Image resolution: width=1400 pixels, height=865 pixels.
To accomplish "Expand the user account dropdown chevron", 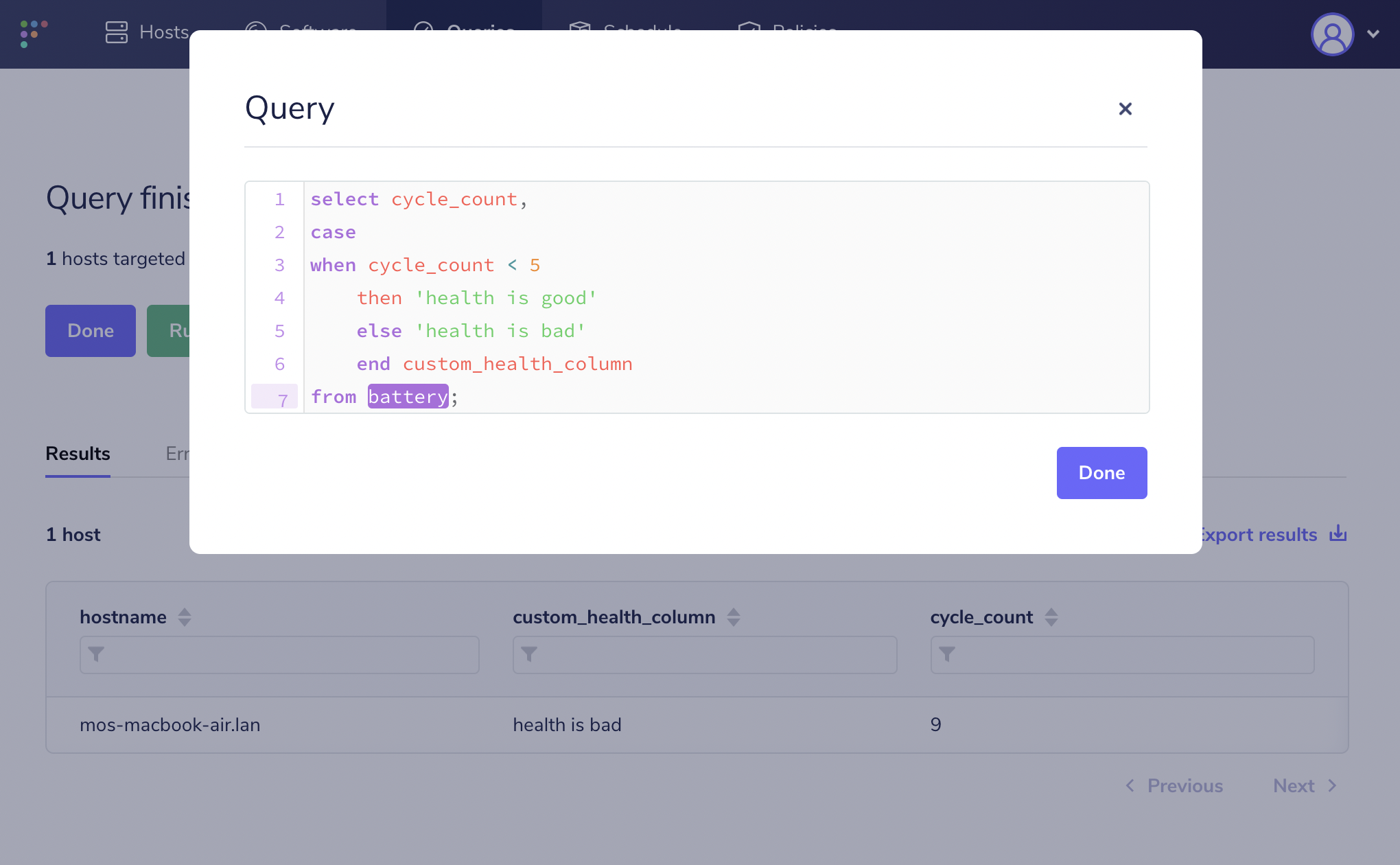I will pos(1373,34).
